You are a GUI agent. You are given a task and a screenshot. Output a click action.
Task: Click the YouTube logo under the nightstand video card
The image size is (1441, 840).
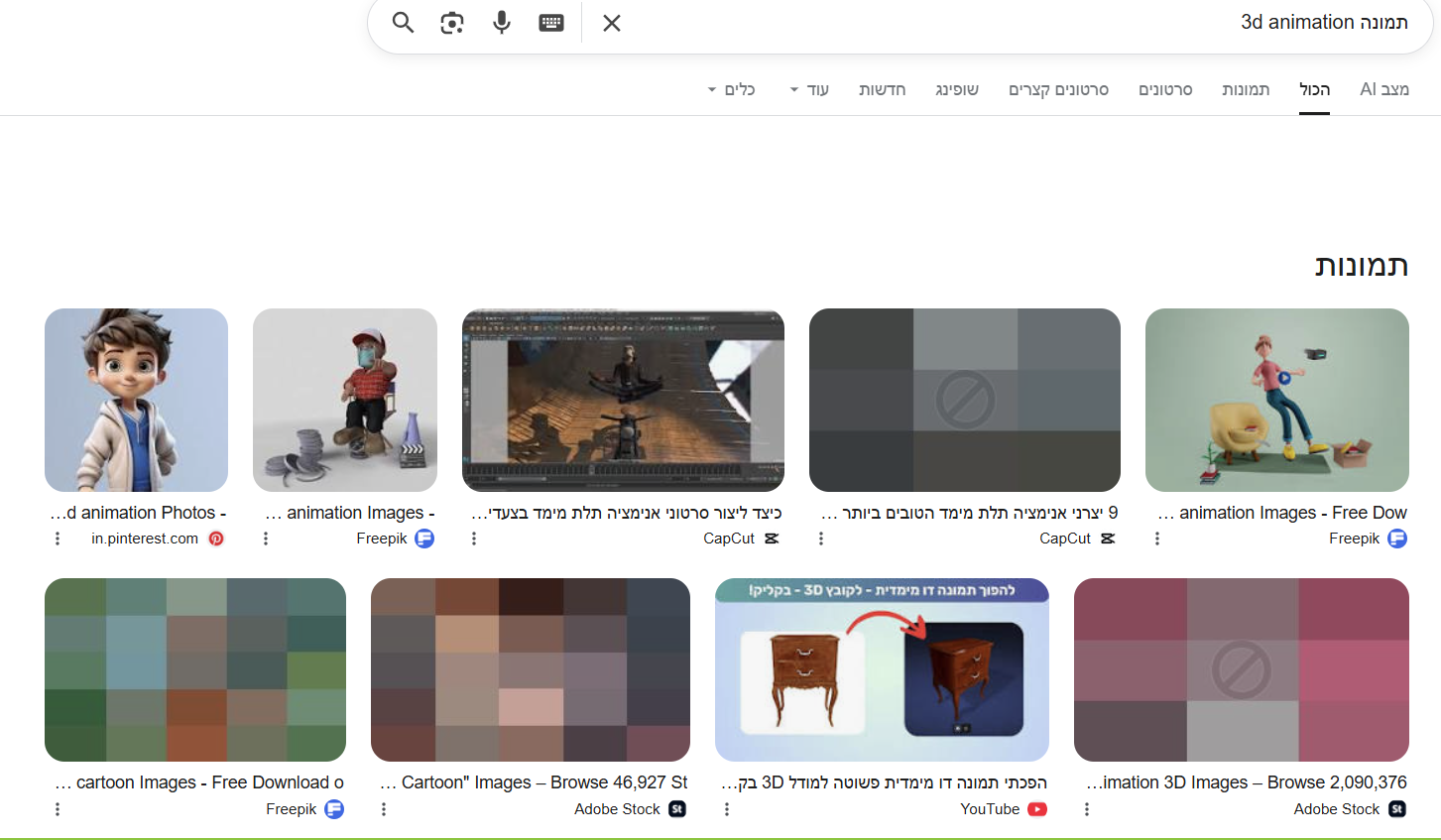pyautogui.click(x=1037, y=809)
